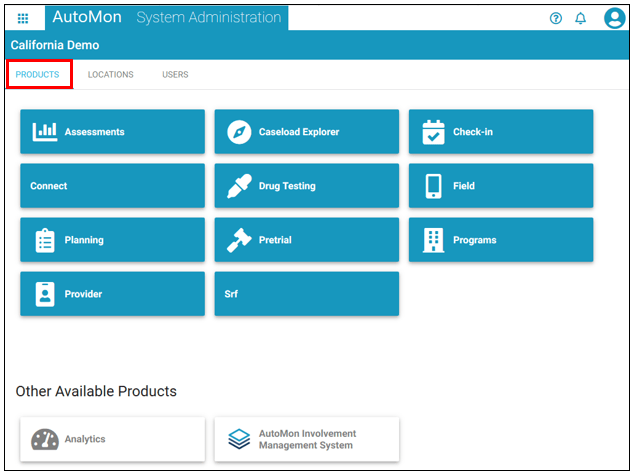Open the Srf product tile
636x473 pixels.
click(x=307, y=294)
